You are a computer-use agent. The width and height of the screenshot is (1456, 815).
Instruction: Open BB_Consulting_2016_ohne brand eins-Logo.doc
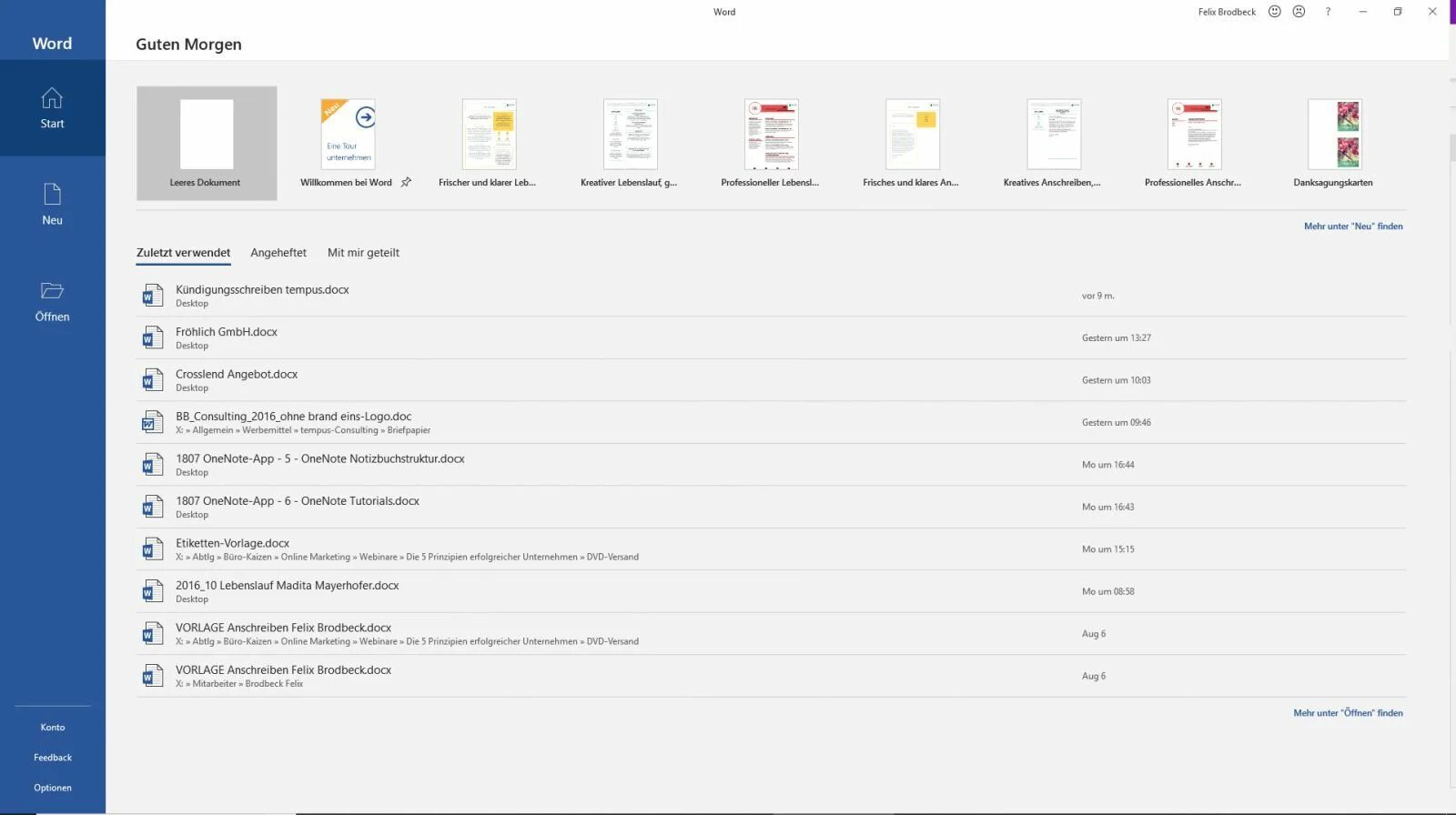tap(771, 422)
